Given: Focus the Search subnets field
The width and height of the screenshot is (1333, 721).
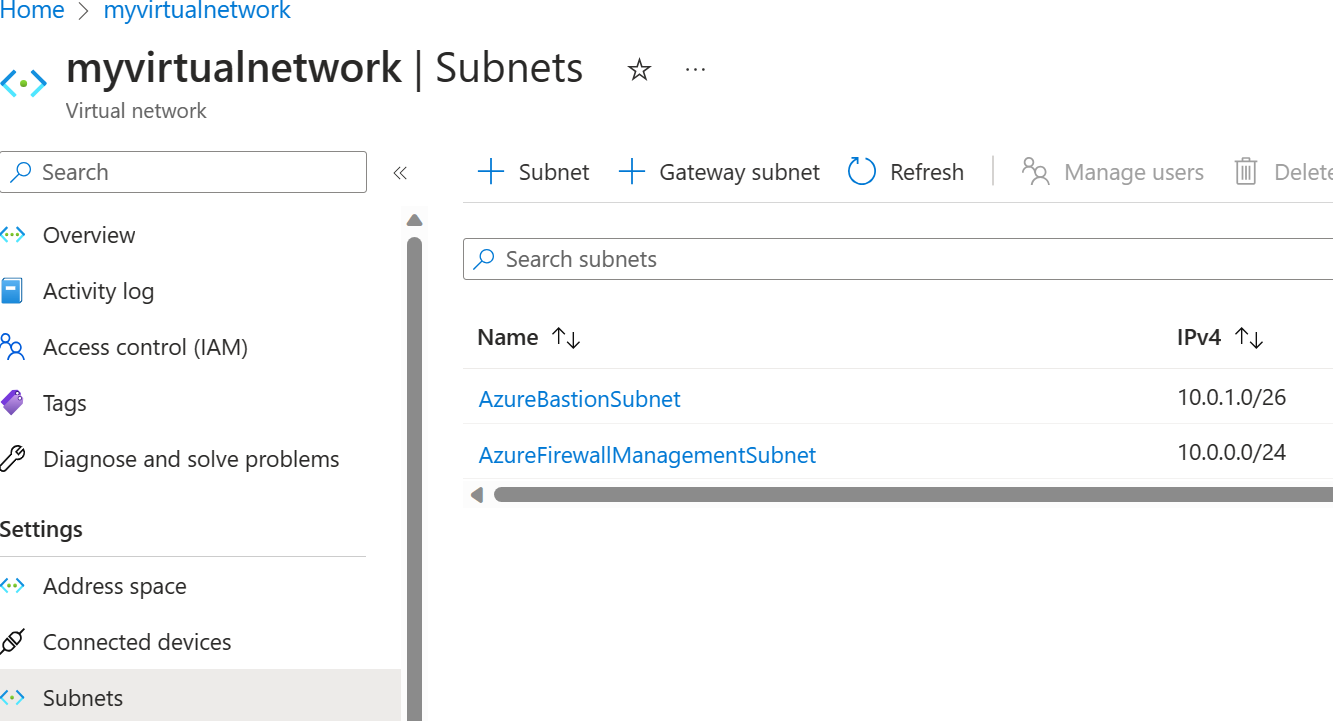Looking at the screenshot, I should point(898,259).
